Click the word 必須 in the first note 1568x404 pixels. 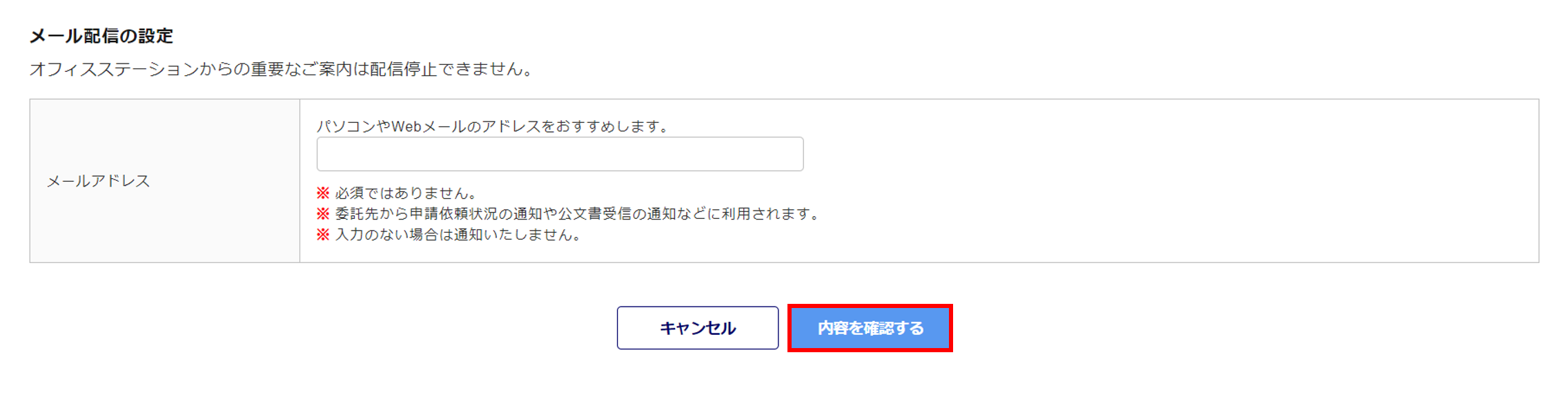[x=350, y=193]
